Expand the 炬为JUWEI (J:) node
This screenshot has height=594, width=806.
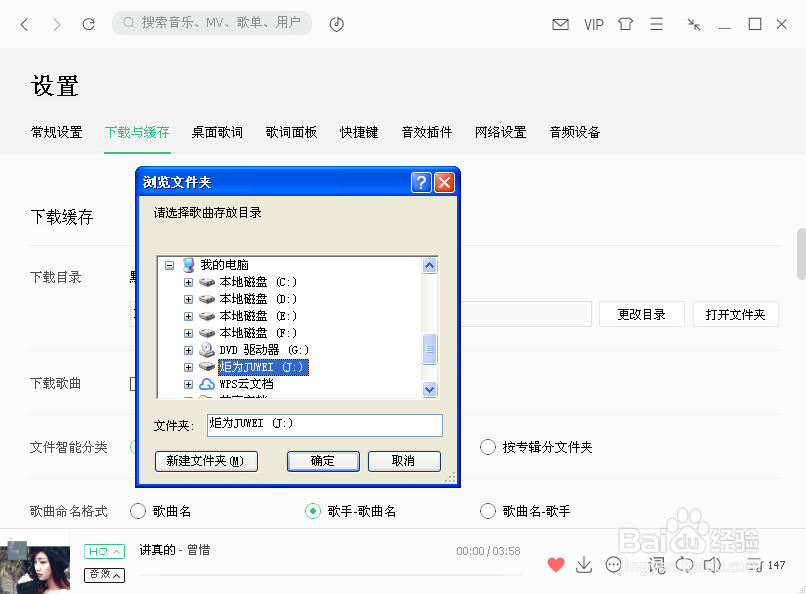(188, 367)
